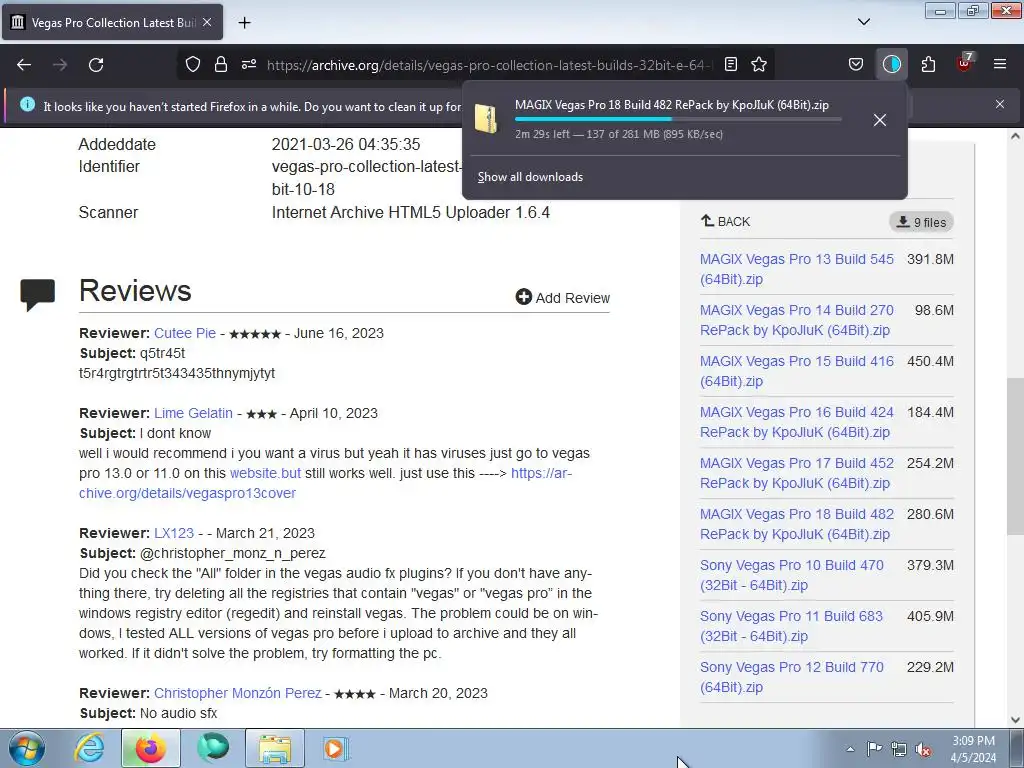The image size is (1024, 768).
Task: Open Windows Explorer folder in taskbar
Action: pos(275,748)
